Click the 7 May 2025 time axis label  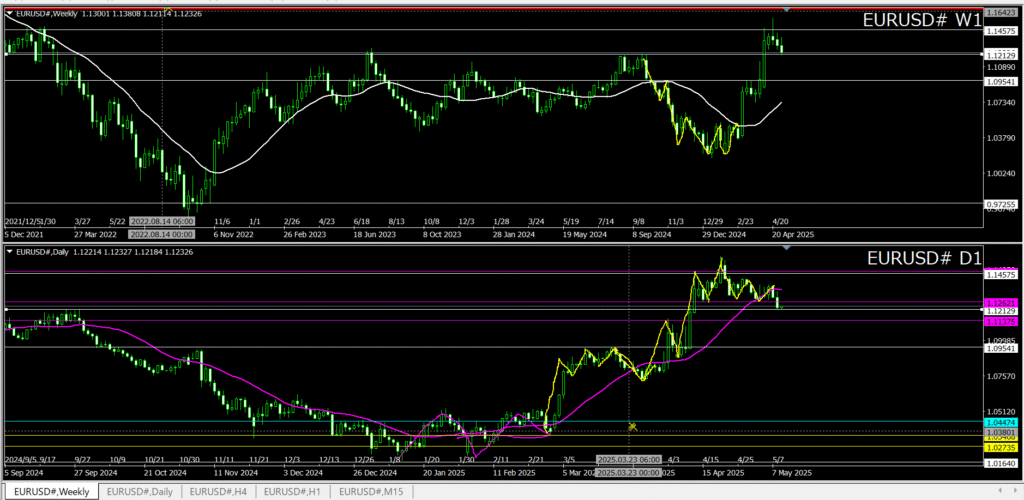click(x=790, y=473)
